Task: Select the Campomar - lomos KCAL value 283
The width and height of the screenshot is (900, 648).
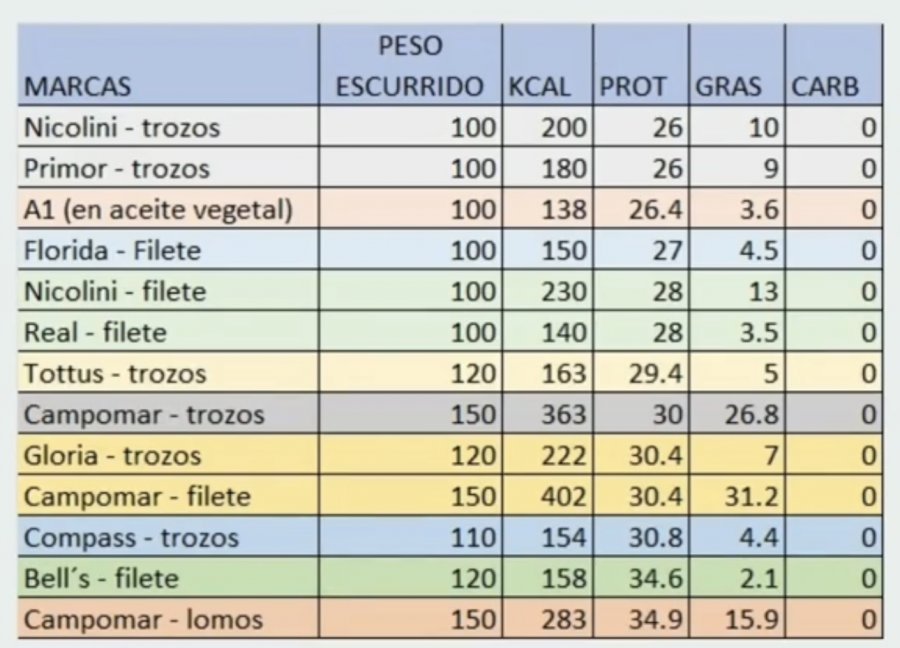Action: [x=565, y=619]
